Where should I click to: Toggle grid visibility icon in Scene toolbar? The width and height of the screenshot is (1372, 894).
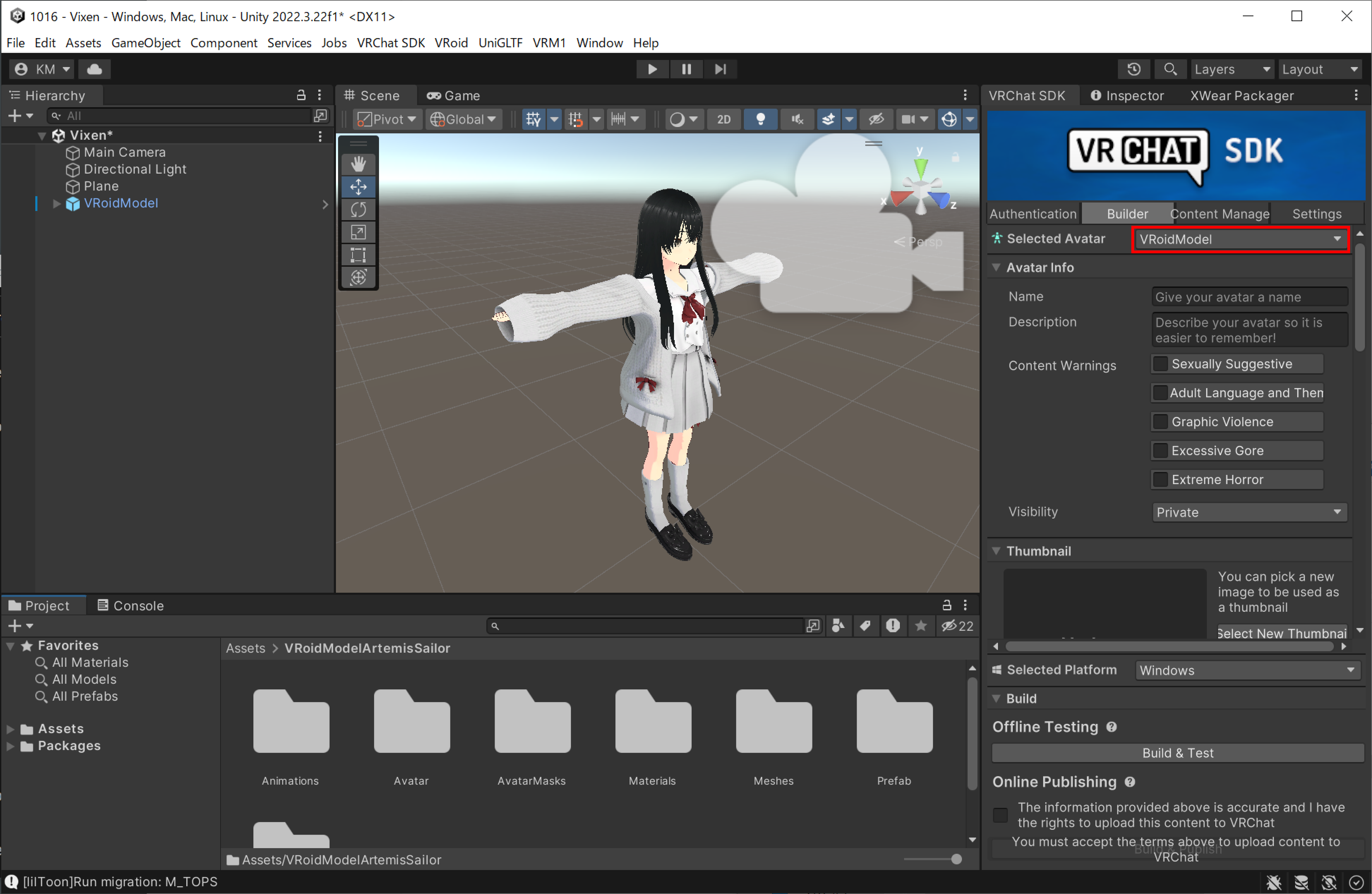pyautogui.click(x=533, y=119)
